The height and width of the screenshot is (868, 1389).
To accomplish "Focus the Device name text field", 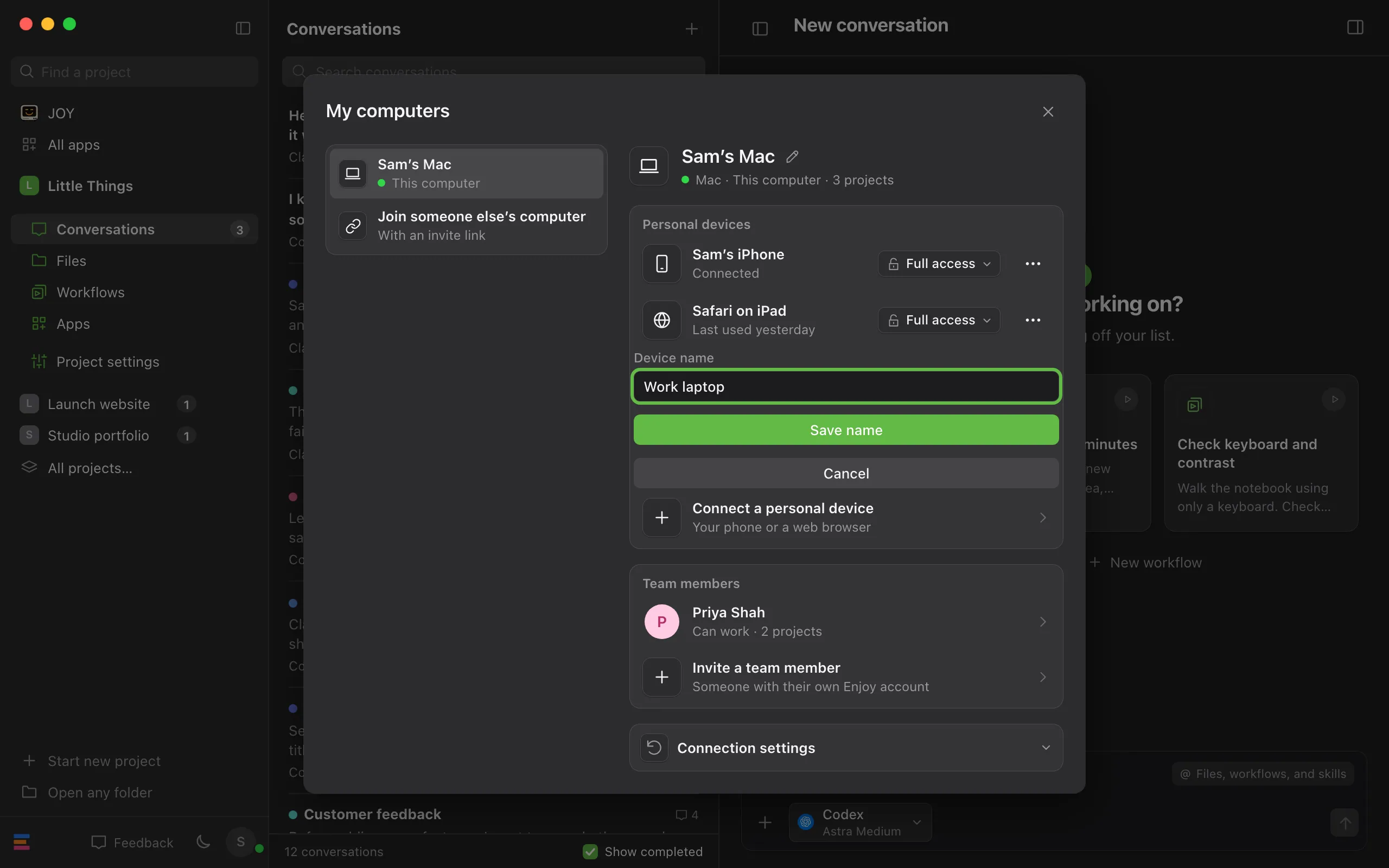I will pos(846,386).
